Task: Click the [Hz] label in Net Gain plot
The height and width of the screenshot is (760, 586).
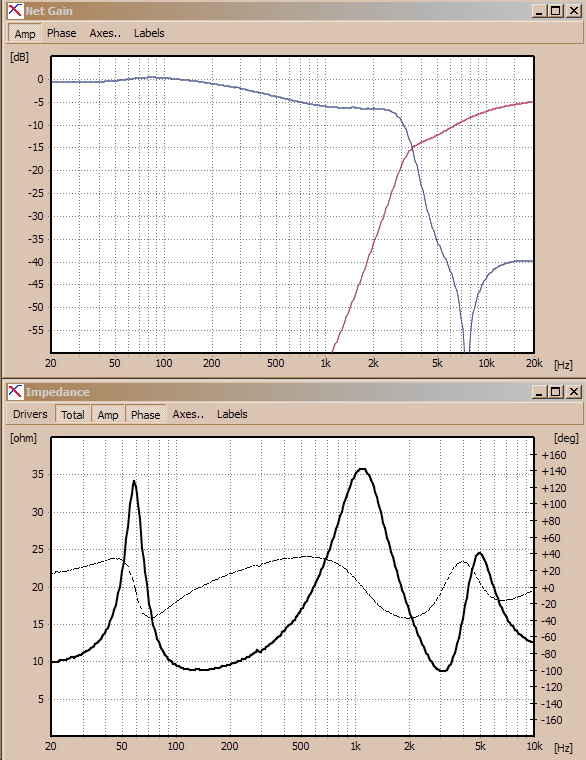Action: click(x=563, y=364)
